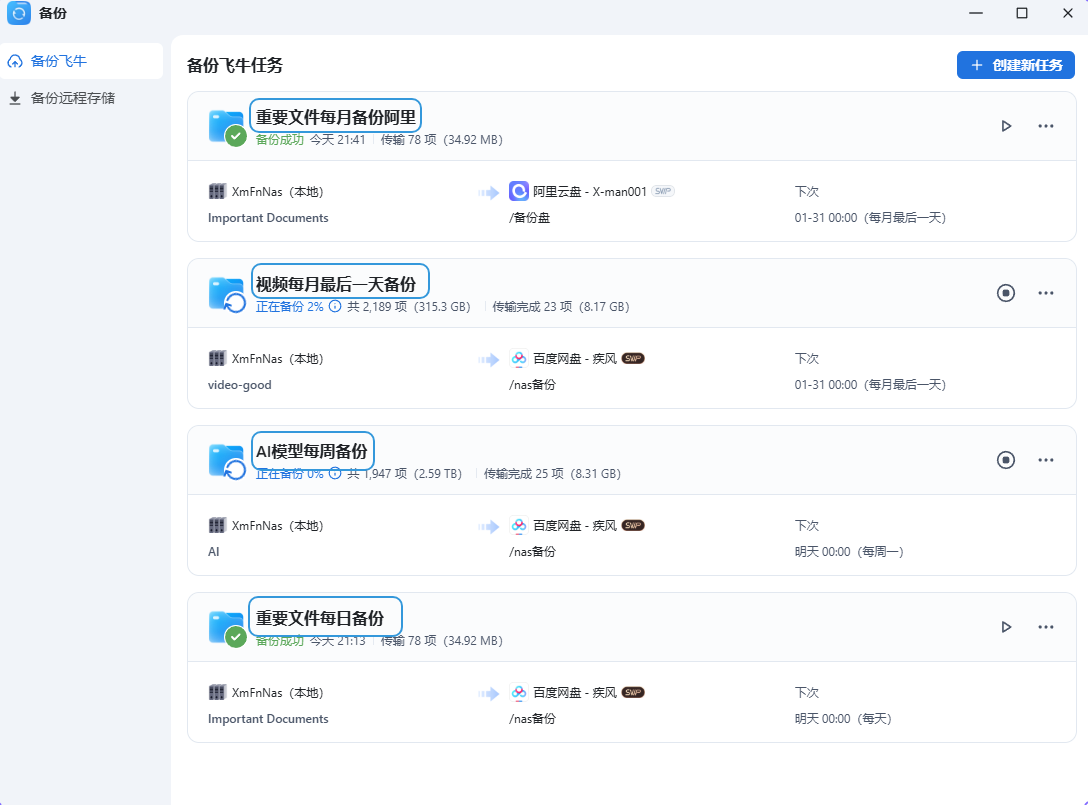Click SVIP badge in 视频每月最后一天备份 card

pos(633,359)
